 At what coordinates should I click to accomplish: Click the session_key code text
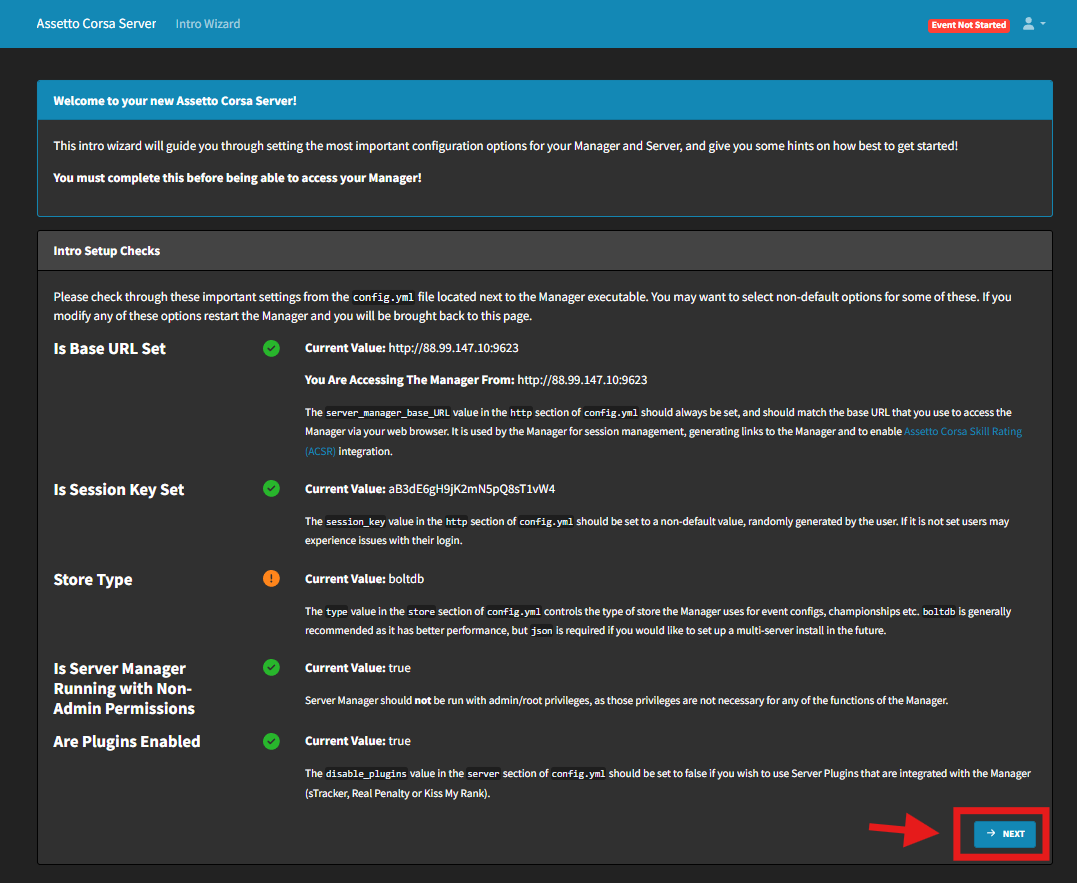pos(355,522)
